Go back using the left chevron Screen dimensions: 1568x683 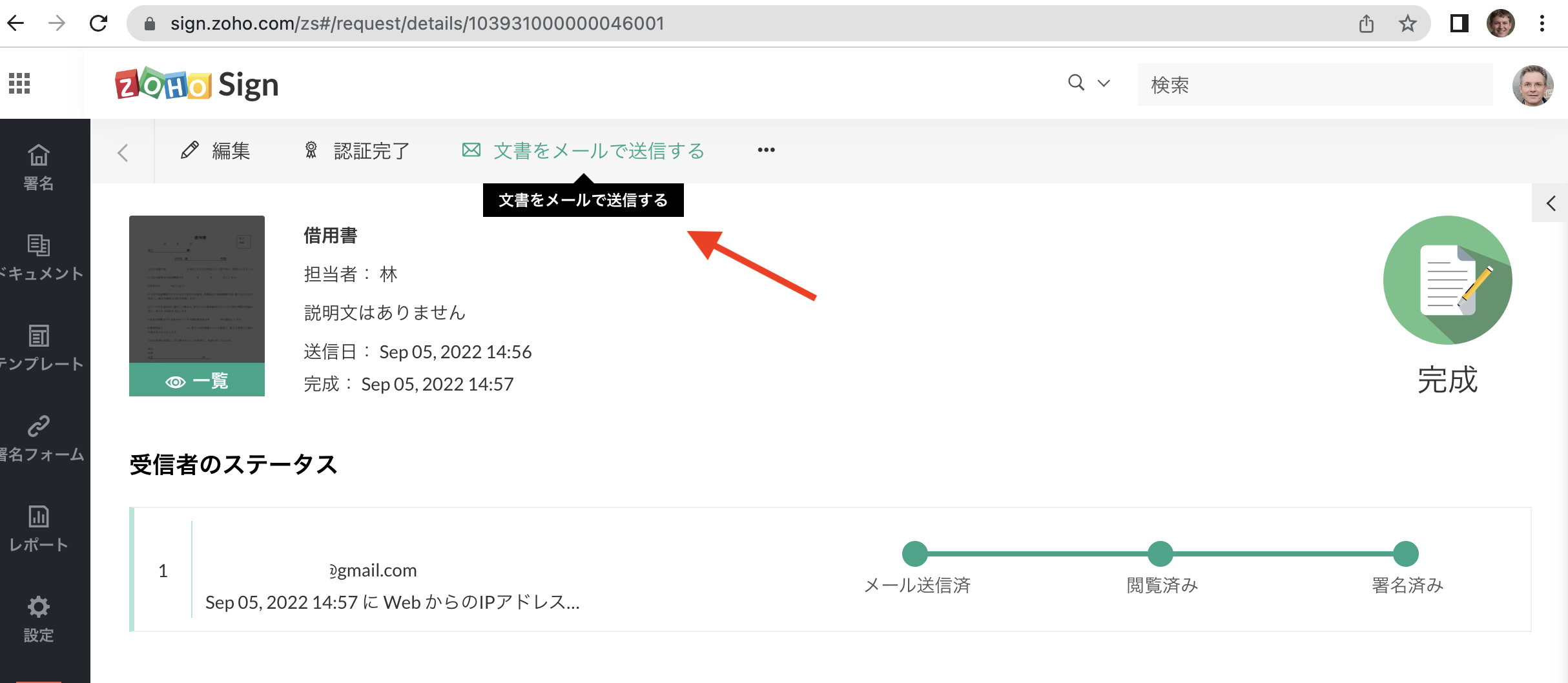point(123,153)
